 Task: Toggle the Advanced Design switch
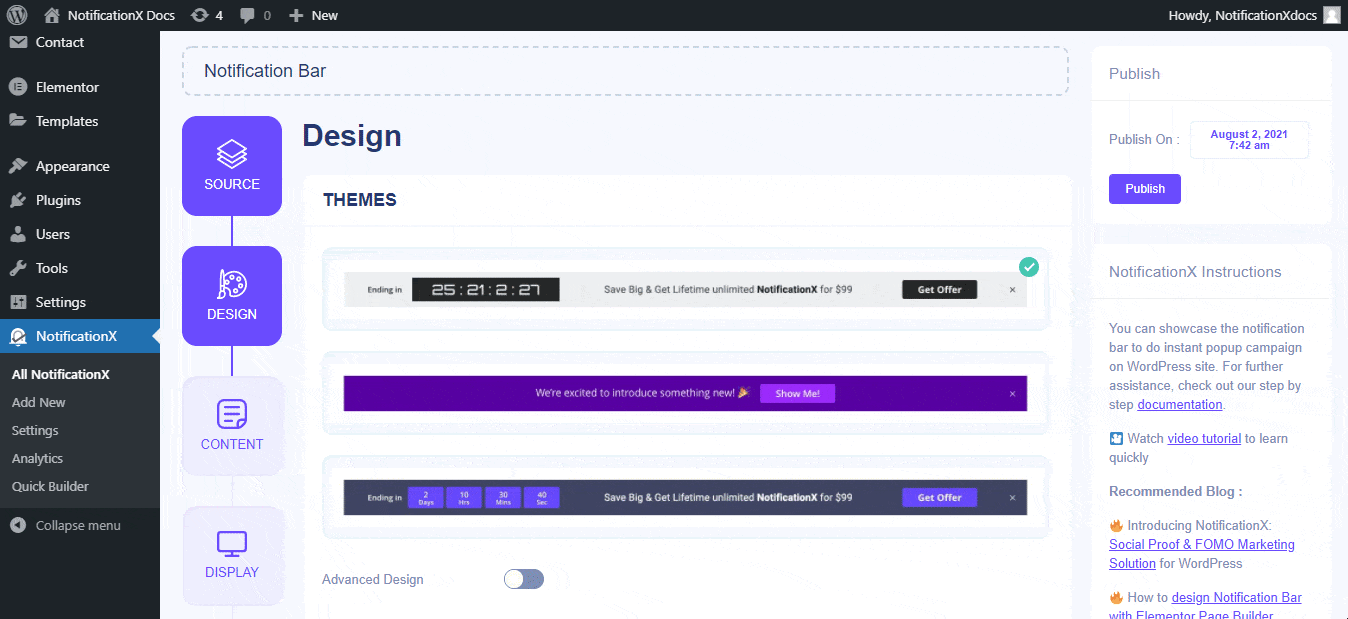pyautogui.click(x=524, y=579)
